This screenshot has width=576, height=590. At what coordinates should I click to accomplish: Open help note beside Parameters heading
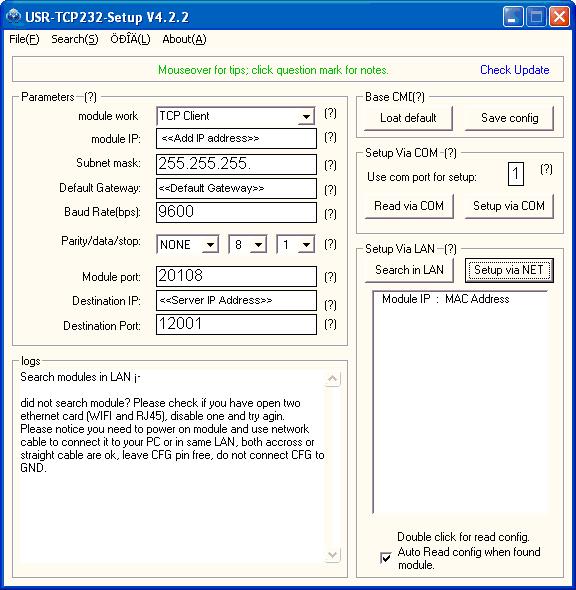[90, 97]
